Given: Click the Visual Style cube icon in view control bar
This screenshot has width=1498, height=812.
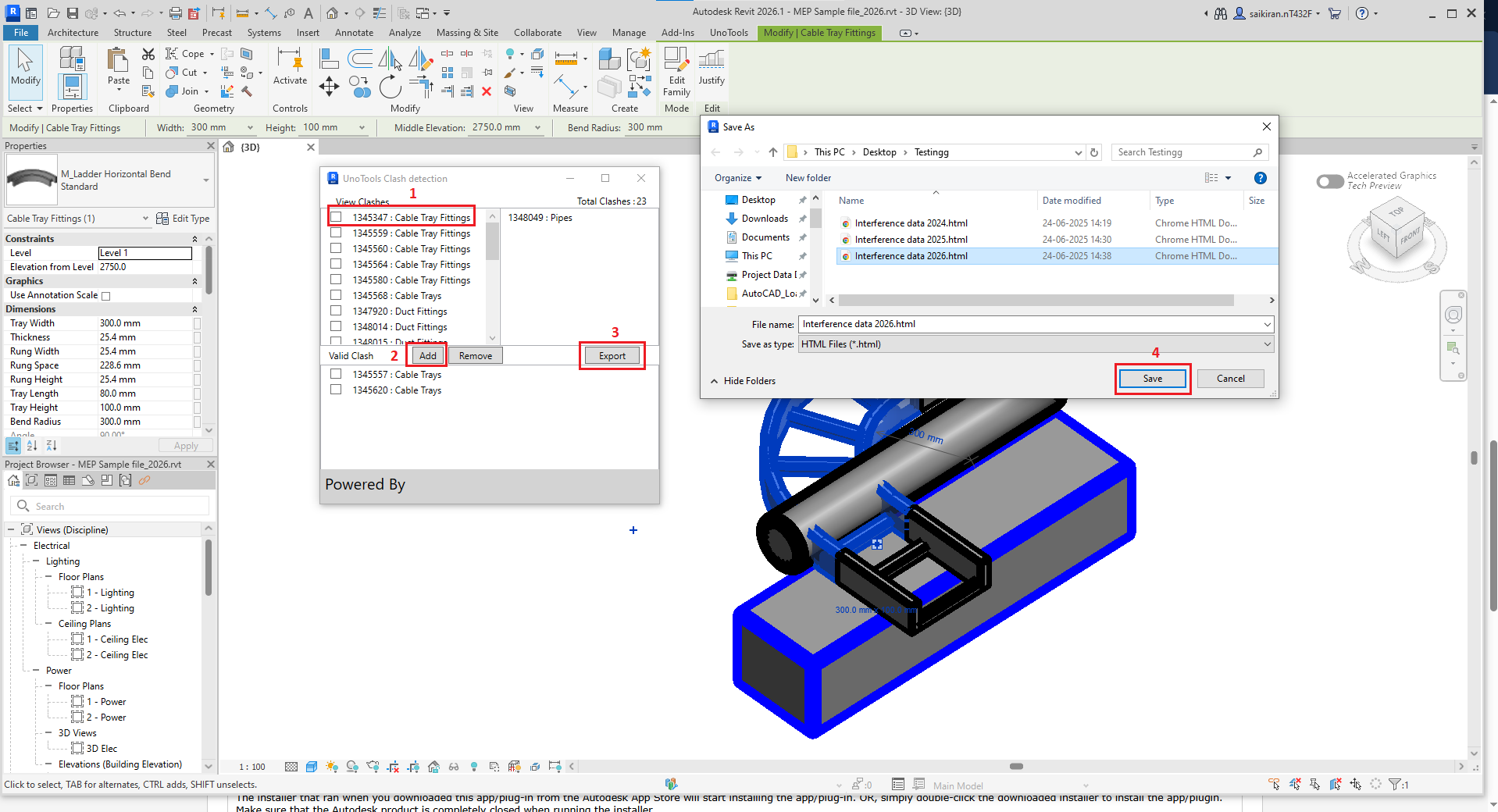Looking at the screenshot, I should [312, 767].
